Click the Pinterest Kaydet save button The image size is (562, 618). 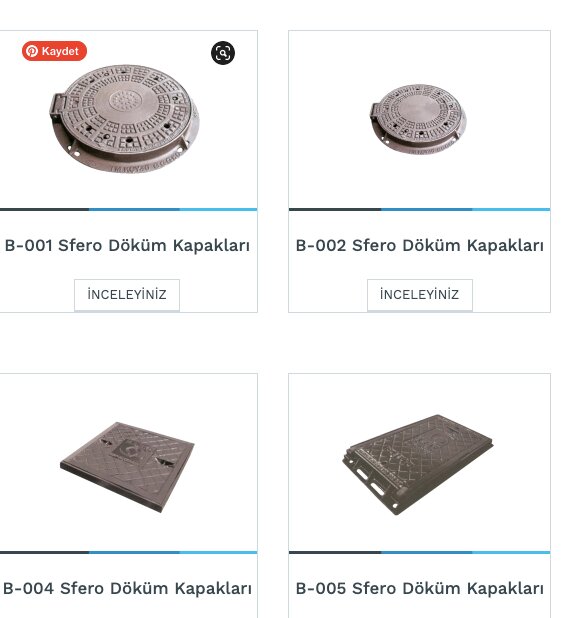pyautogui.click(x=54, y=51)
